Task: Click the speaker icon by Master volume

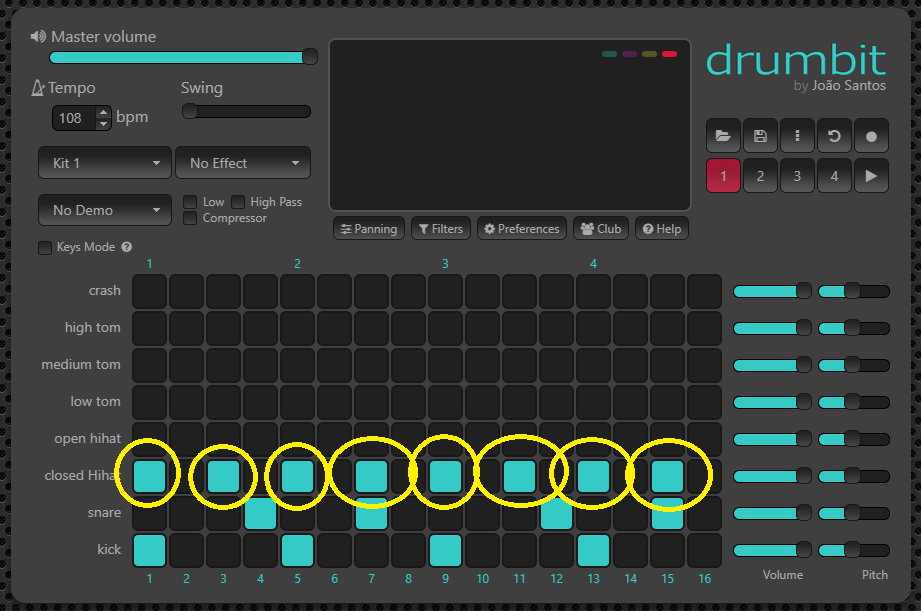Action: tap(38, 37)
